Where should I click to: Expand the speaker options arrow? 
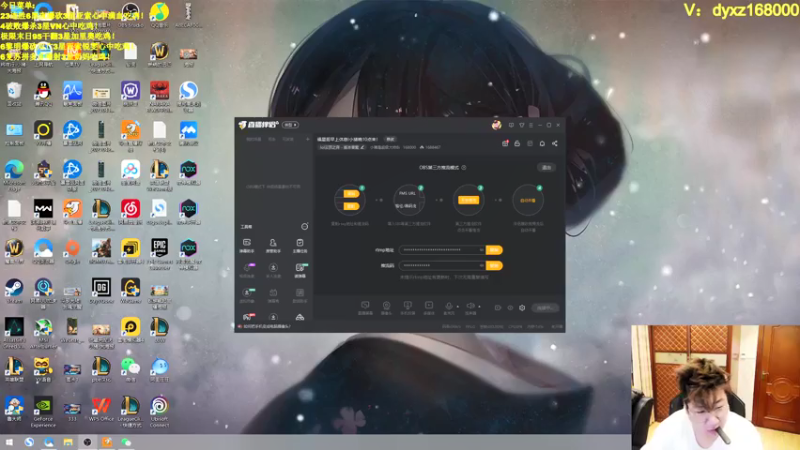click(x=479, y=307)
